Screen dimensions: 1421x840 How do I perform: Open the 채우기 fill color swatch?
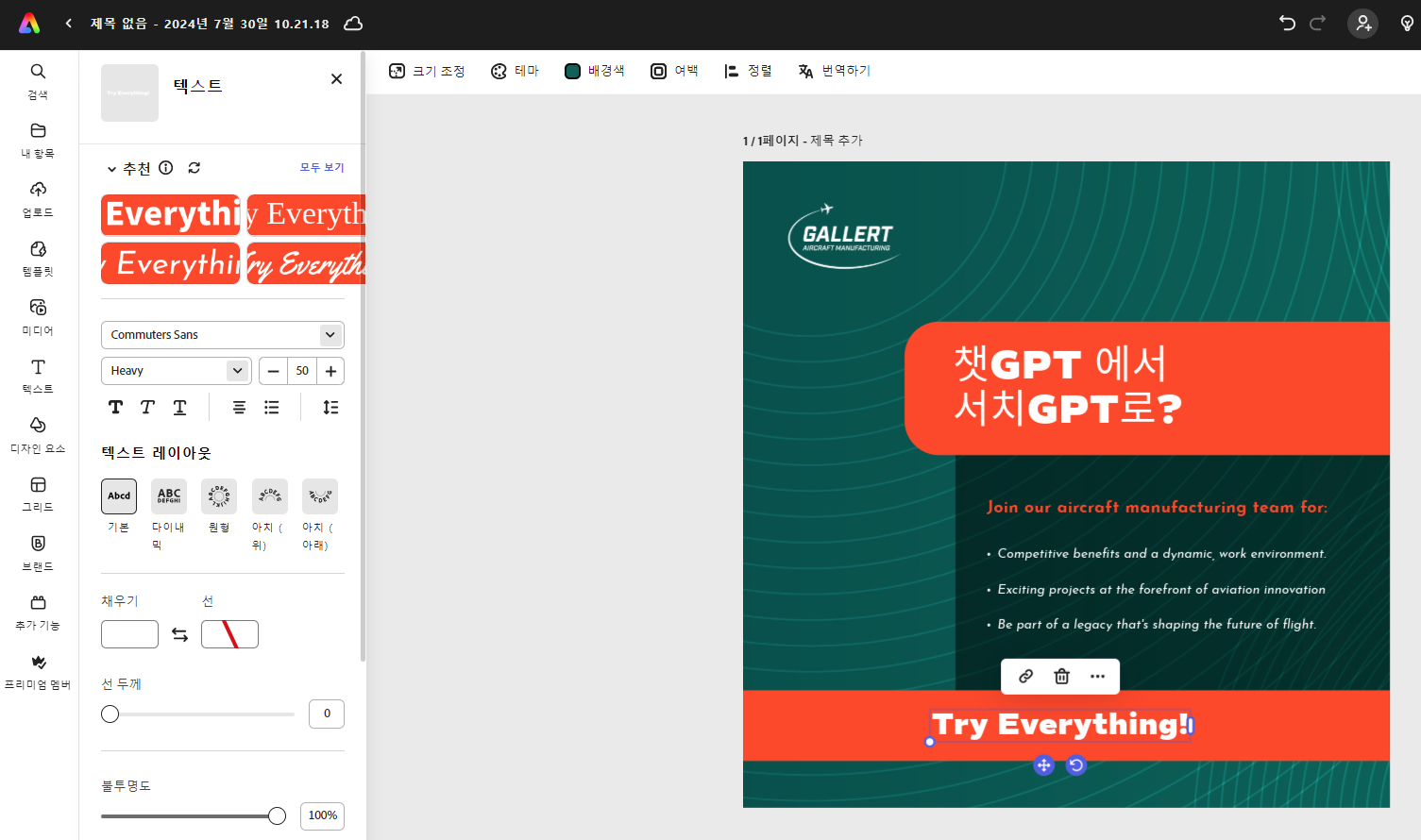(129, 634)
